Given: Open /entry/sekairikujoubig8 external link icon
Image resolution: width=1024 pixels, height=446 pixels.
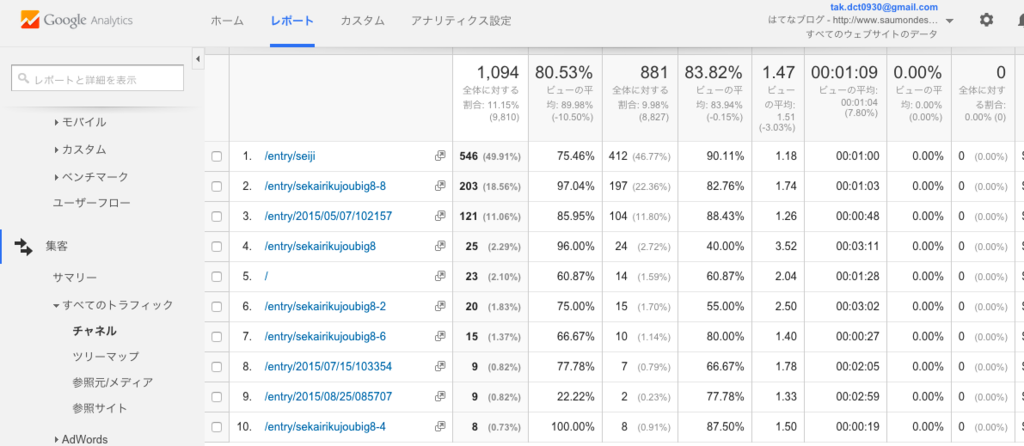Looking at the screenshot, I should [x=440, y=246].
